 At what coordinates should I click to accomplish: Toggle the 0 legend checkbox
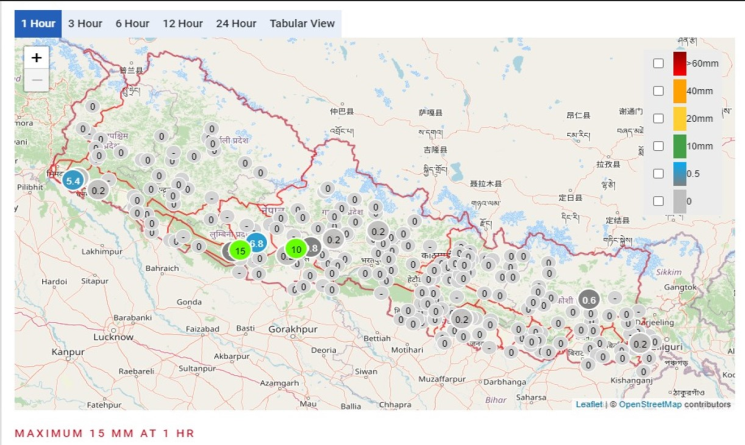[x=658, y=201]
